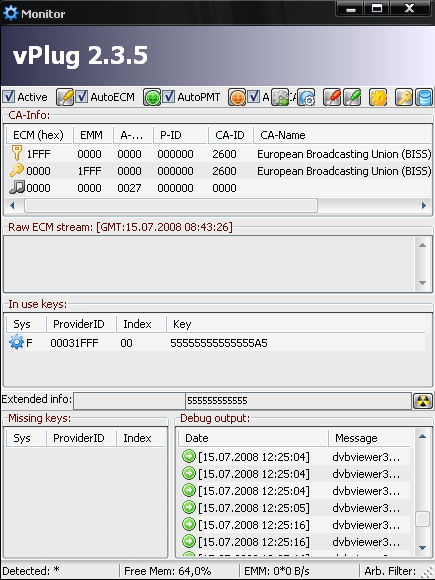Image resolution: width=435 pixels, height=580 pixels.
Task: Select debug entry [15.07.2008 12:25:05]
Action: 254,508
